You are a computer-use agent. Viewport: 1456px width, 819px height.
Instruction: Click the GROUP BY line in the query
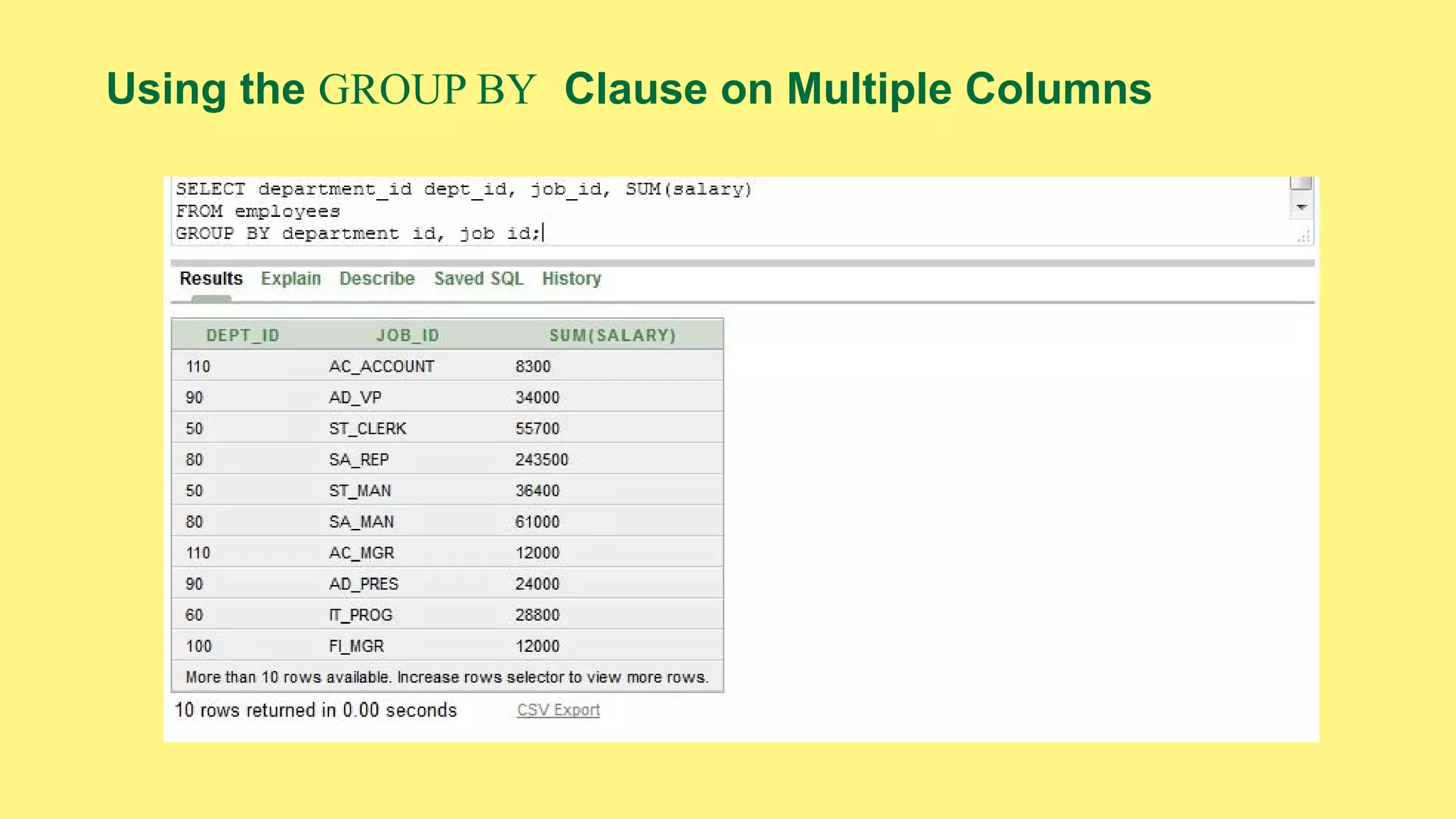click(358, 233)
